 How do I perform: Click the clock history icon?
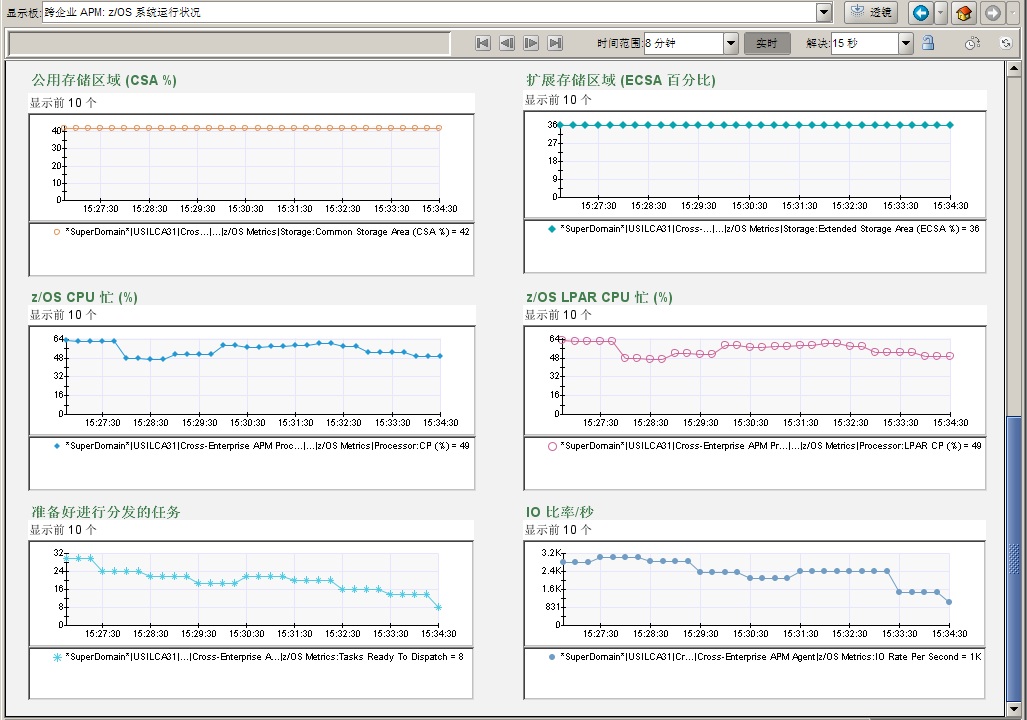[972, 43]
